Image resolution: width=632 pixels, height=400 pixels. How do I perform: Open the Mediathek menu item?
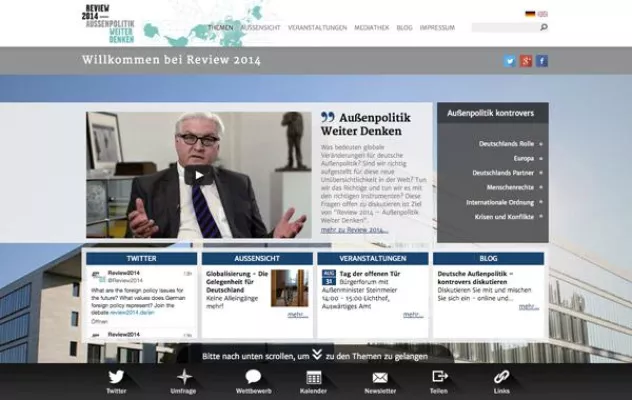click(371, 28)
